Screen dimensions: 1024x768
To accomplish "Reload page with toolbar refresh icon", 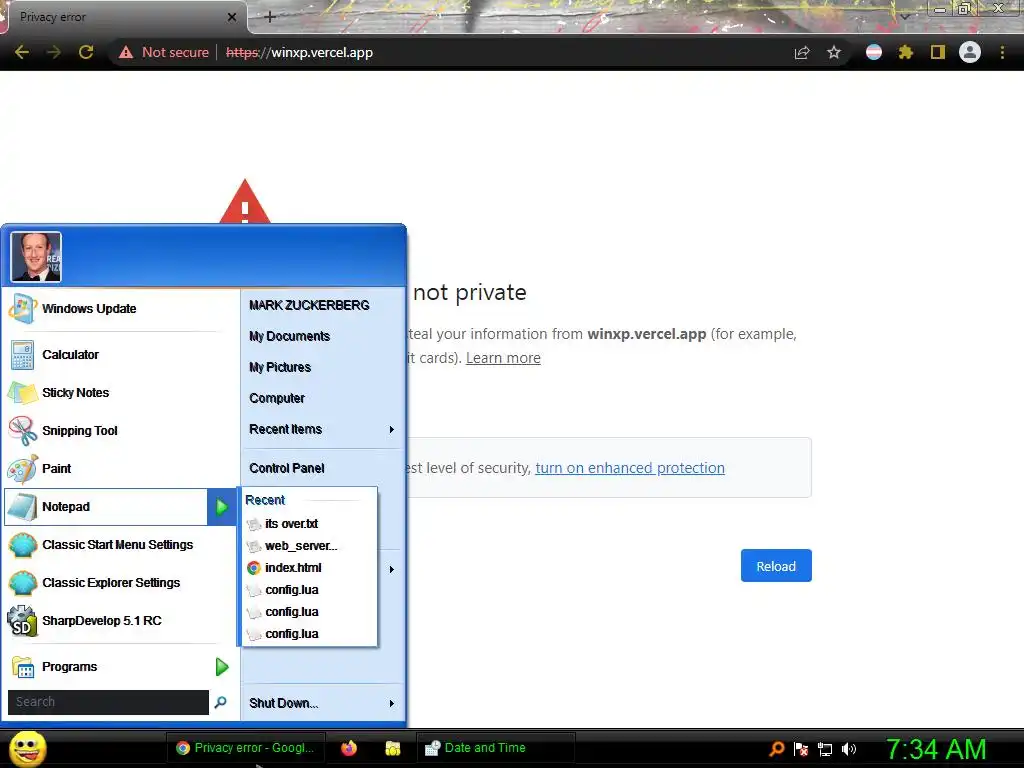I will [x=86, y=52].
